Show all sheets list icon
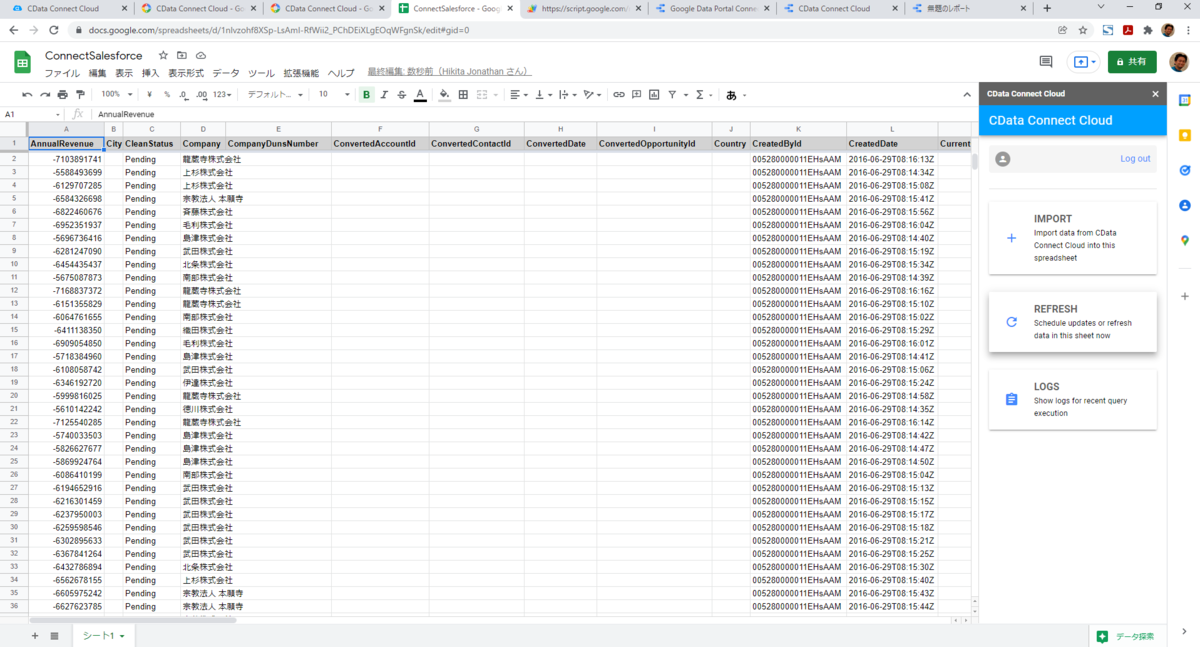 54,636
